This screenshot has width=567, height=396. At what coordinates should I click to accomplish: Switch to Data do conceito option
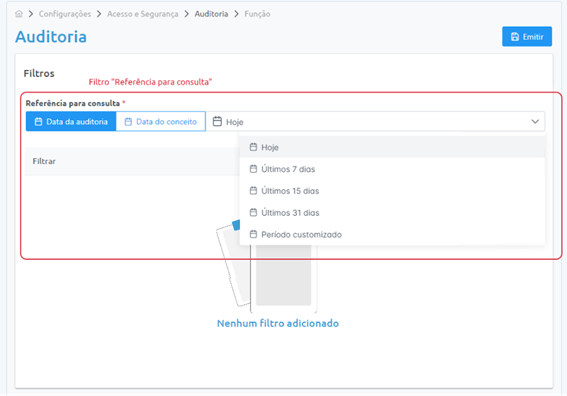161,122
